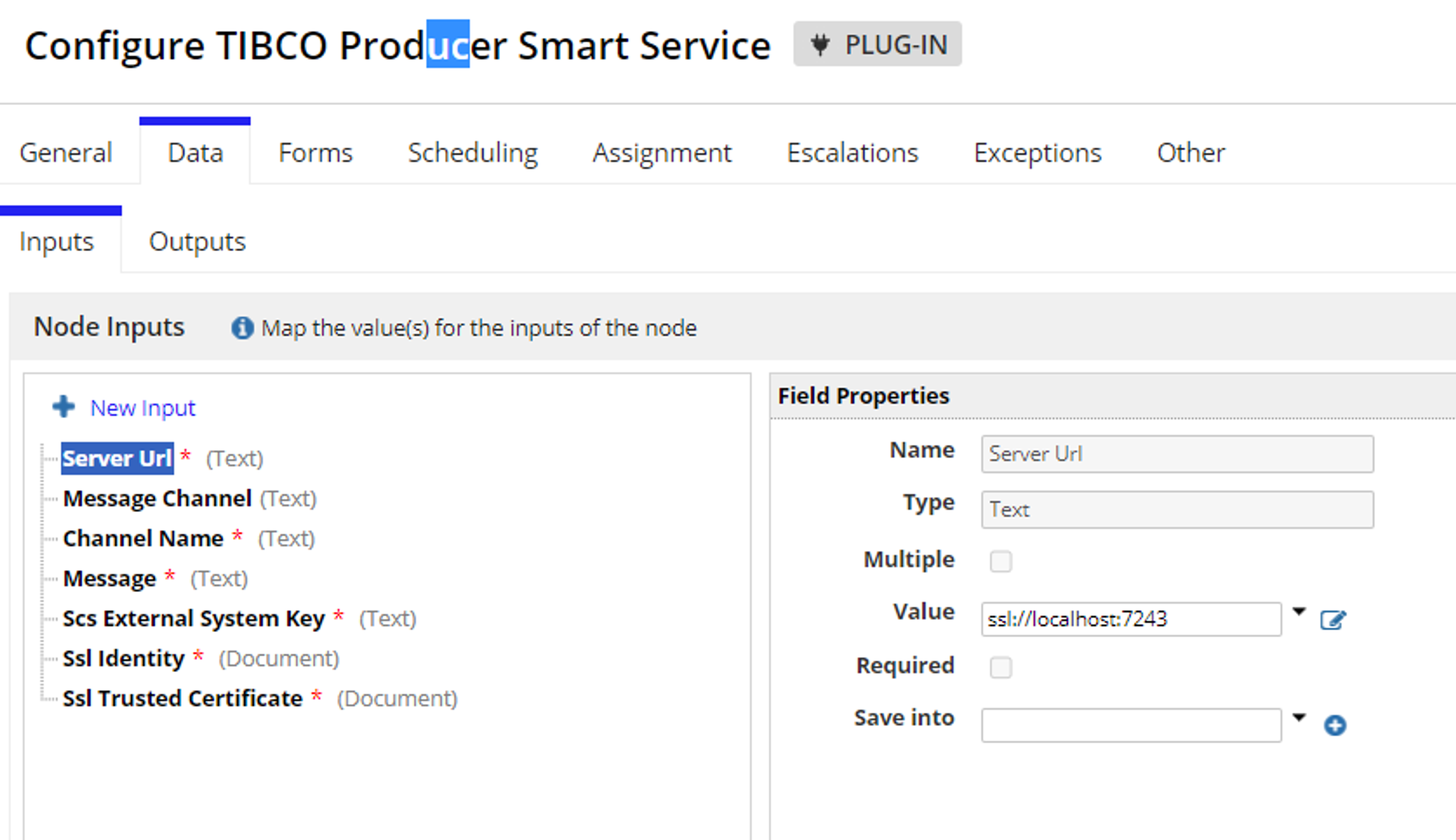The height and width of the screenshot is (840, 1456).
Task: Open the expression editor icon next to Value
Action: pos(1333,620)
